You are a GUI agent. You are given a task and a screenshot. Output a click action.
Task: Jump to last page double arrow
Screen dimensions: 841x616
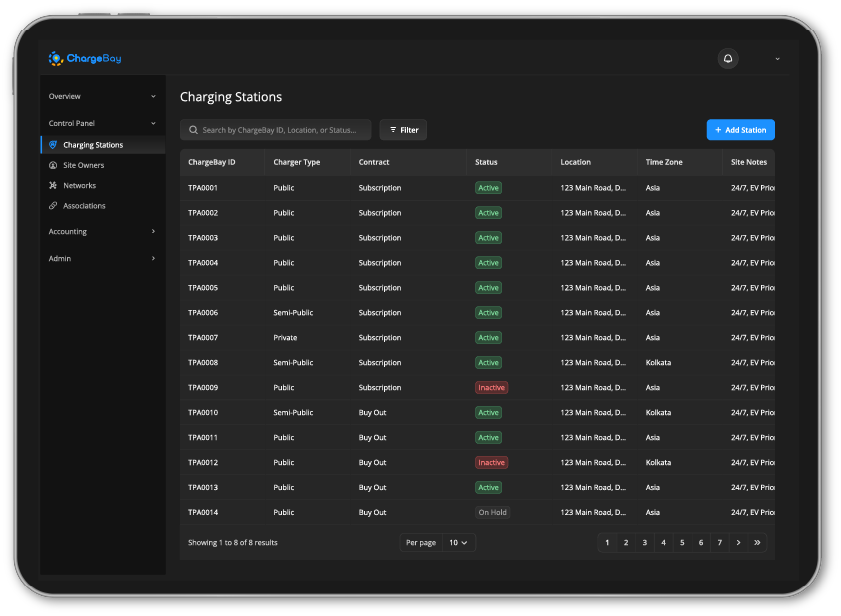(757, 543)
